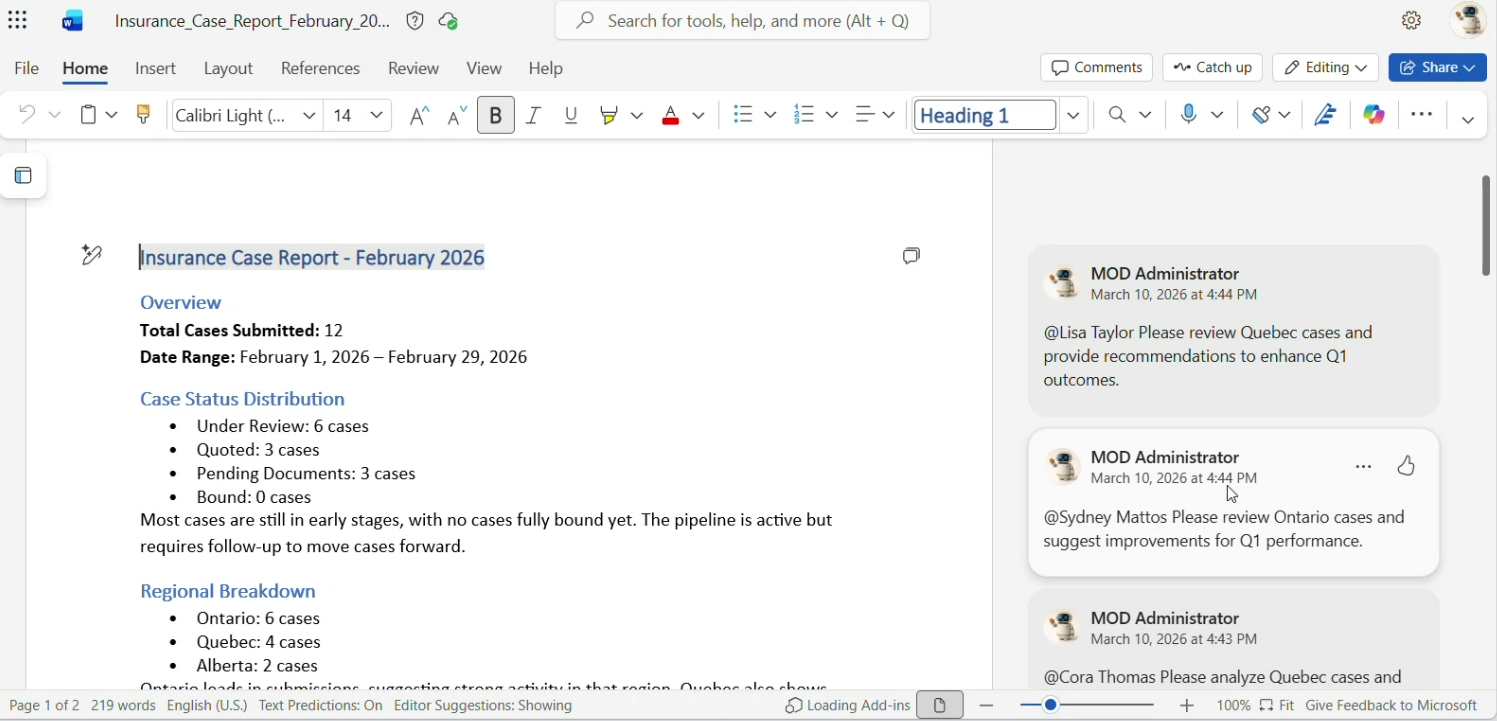
Task: Click the Editor pen icon in the ribbon
Action: click(1326, 115)
